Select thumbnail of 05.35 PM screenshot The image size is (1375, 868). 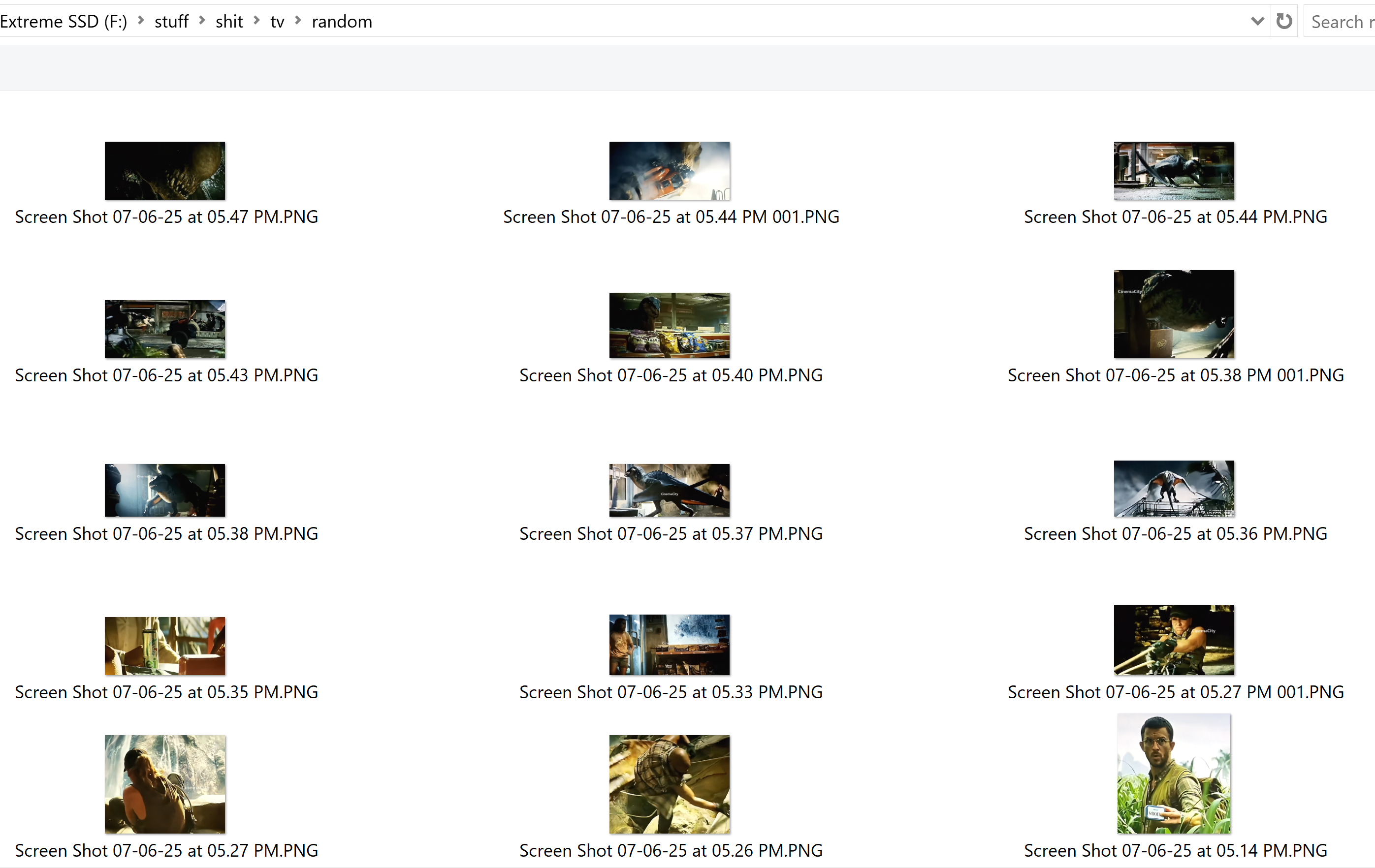tap(165, 646)
